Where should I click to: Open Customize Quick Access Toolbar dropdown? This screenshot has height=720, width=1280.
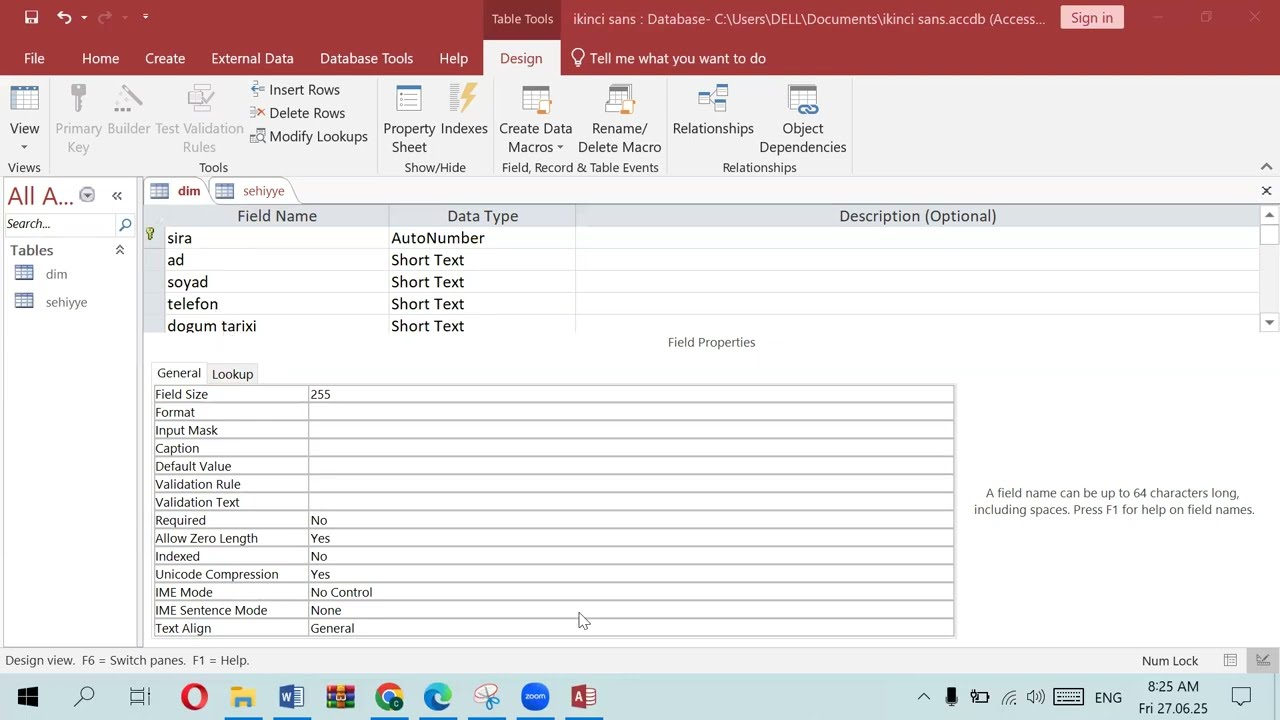click(145, 17)
